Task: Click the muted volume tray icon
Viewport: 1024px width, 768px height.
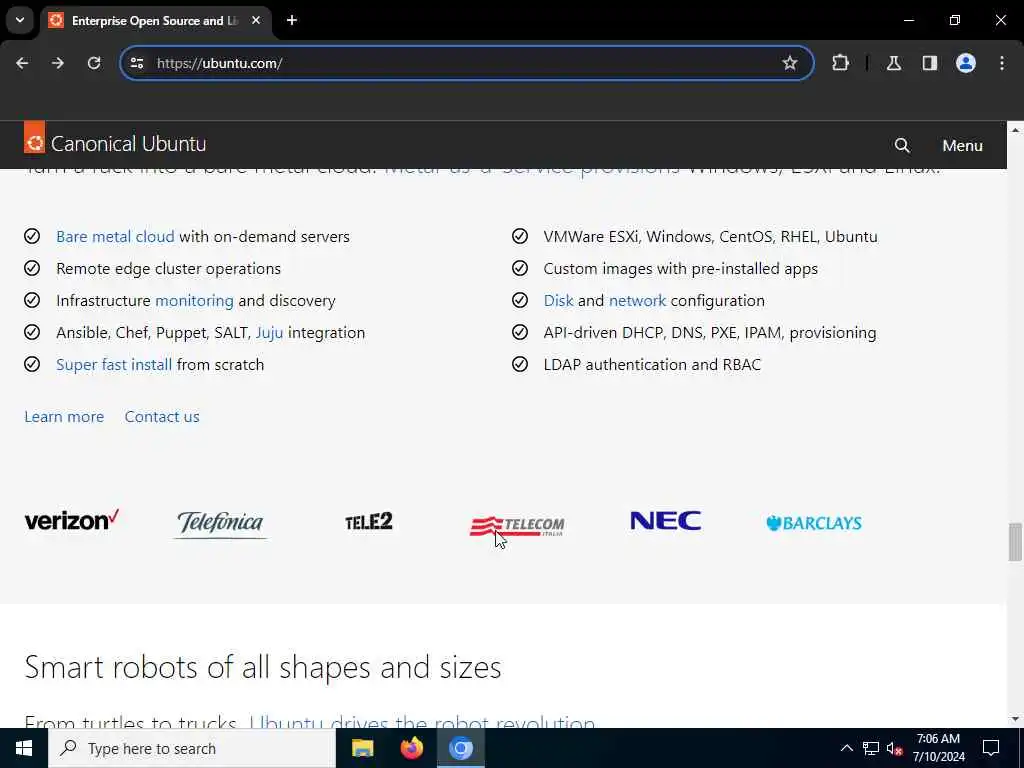Action: [x=895, y=748]
